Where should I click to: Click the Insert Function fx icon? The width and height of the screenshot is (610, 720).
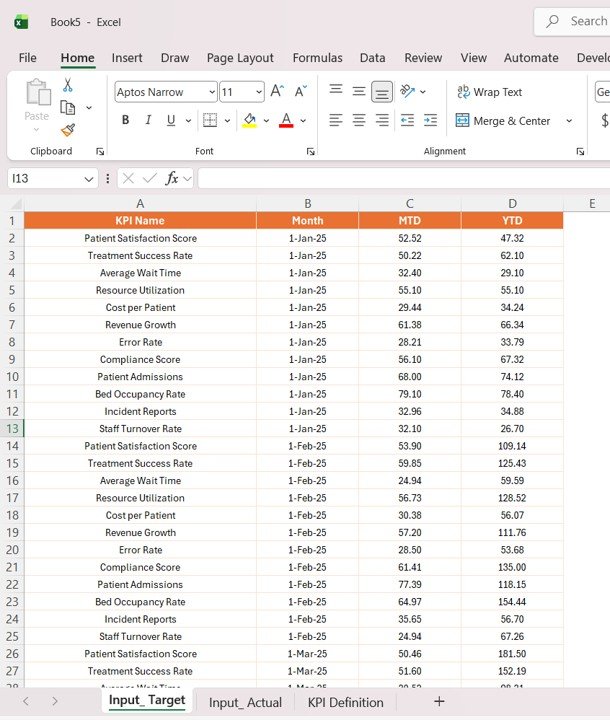click(x=172, y=178)
